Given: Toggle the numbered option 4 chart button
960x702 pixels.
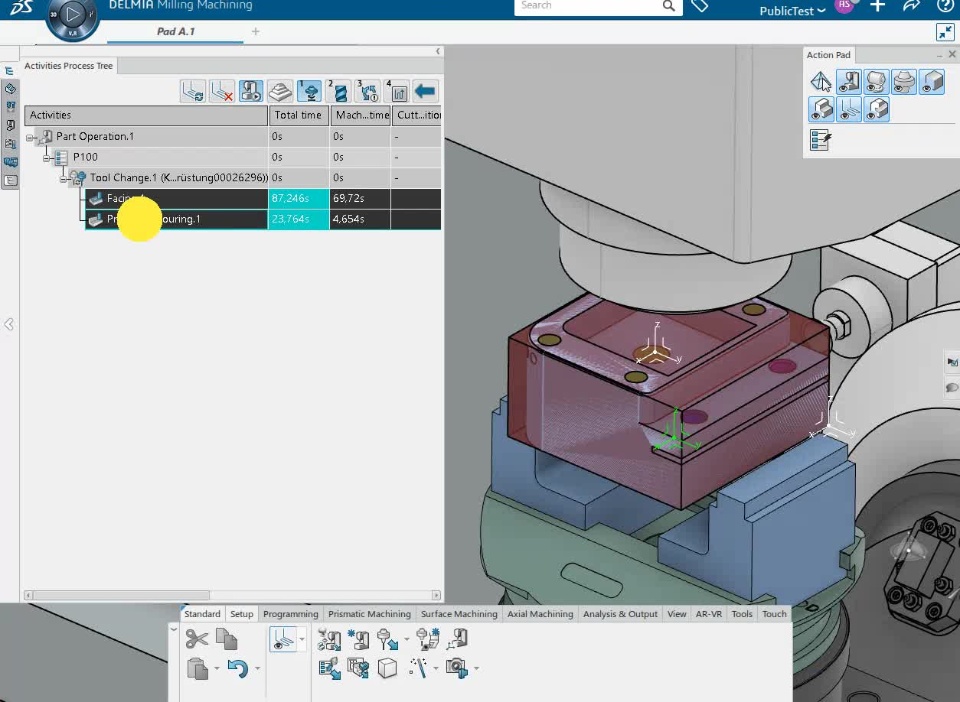Looking at the screenshot, I should pos(397,91).
